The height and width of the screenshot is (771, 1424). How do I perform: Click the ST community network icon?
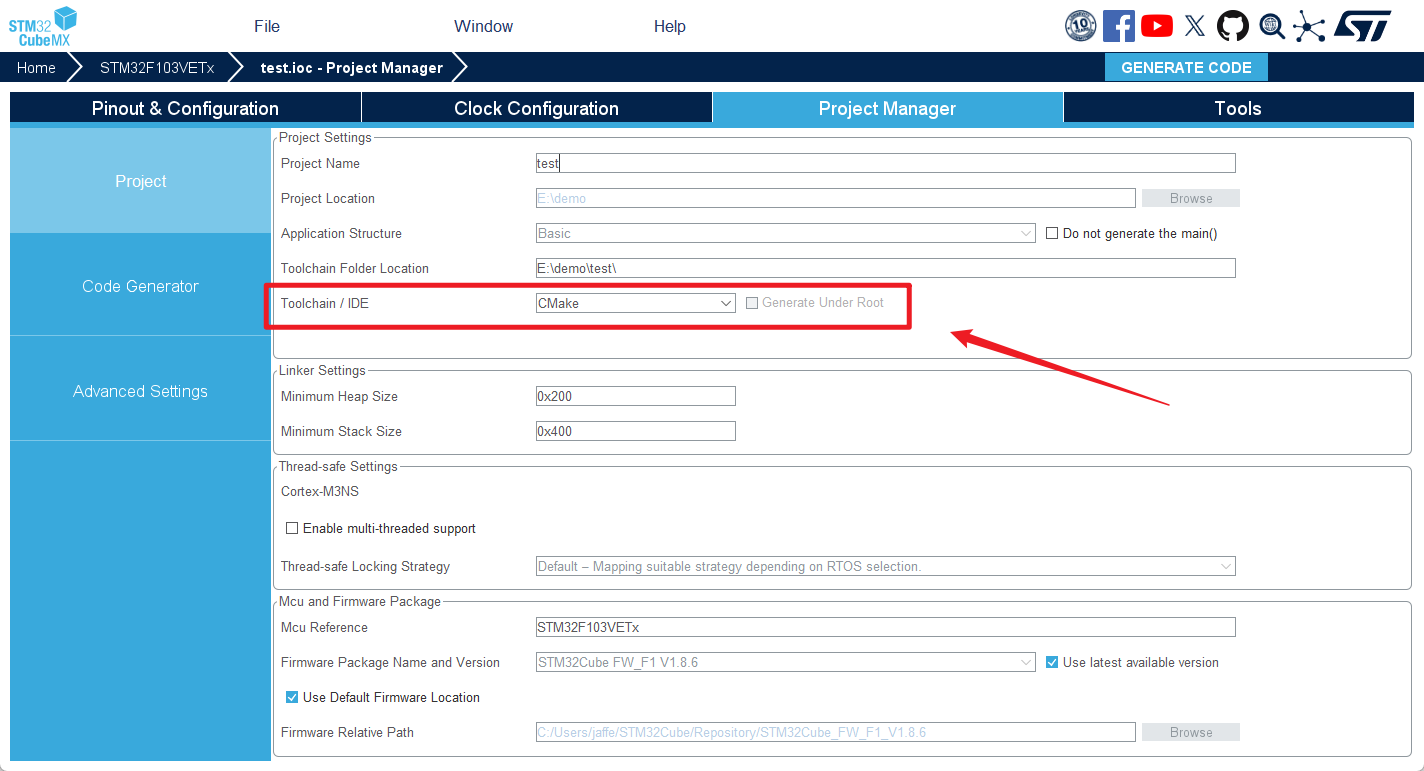click(x=1309, y=26)
